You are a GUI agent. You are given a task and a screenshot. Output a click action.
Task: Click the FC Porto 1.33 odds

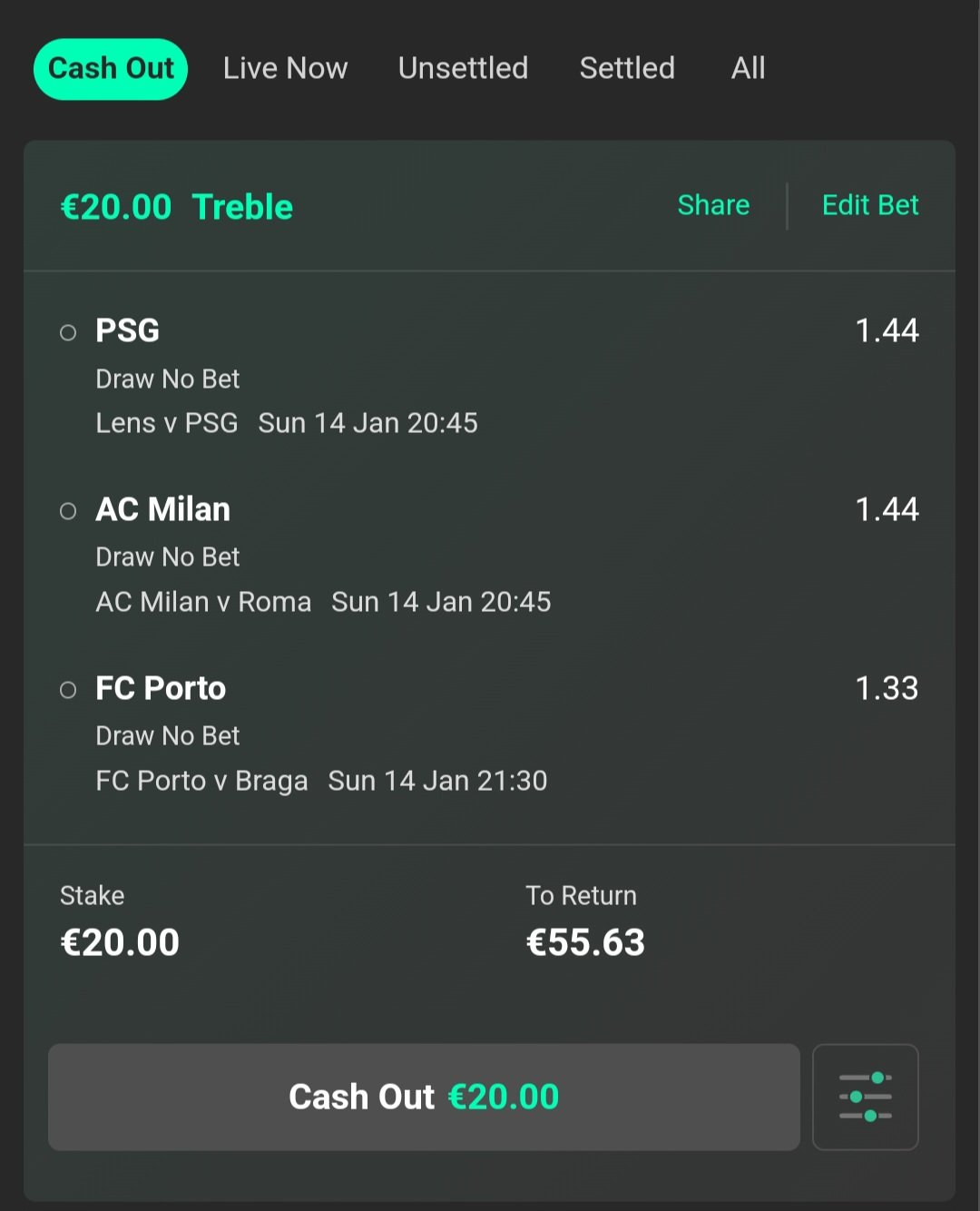[x=886, y=688]
